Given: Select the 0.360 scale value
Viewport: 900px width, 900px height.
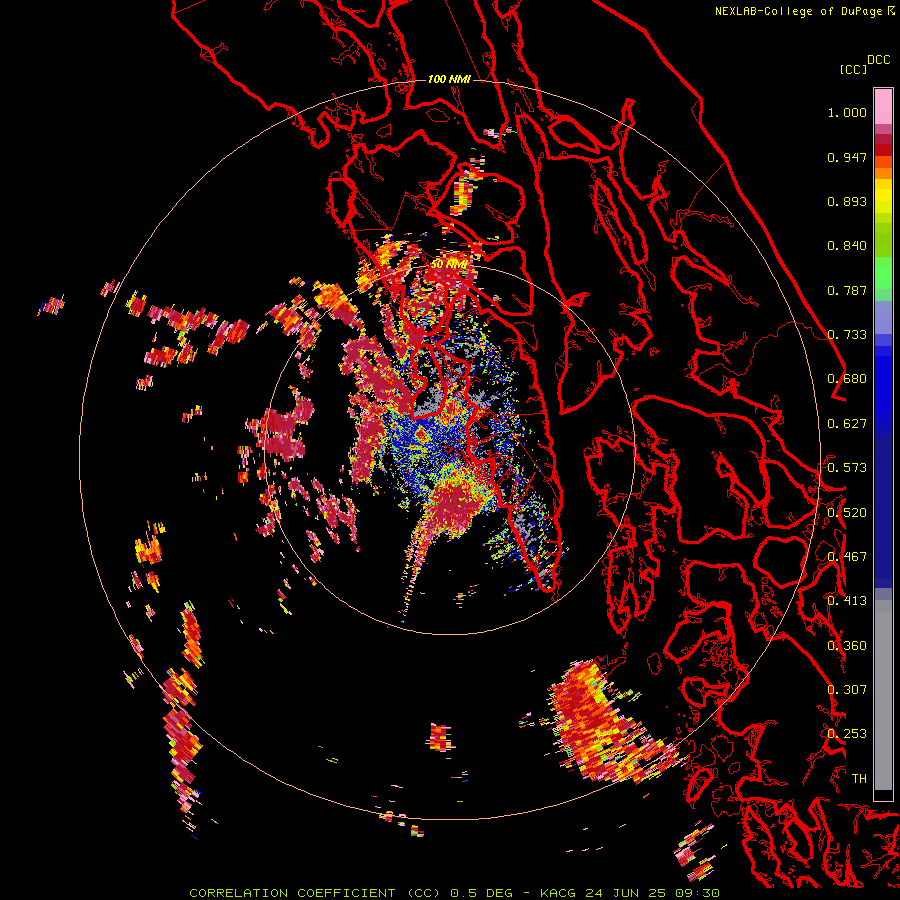Looking at the screenshot, I should (847, 646).
